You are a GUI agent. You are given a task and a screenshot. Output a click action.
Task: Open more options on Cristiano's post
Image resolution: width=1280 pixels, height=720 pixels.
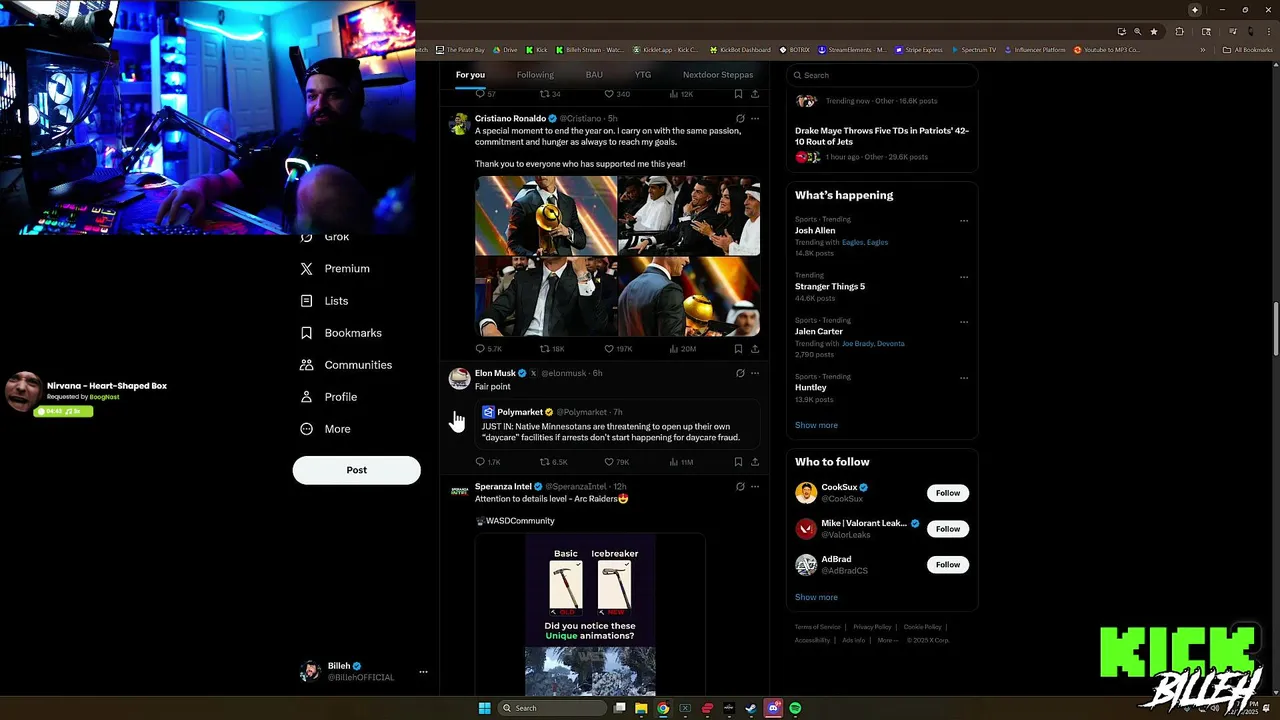pyautogui.click(x=755, y=119)
